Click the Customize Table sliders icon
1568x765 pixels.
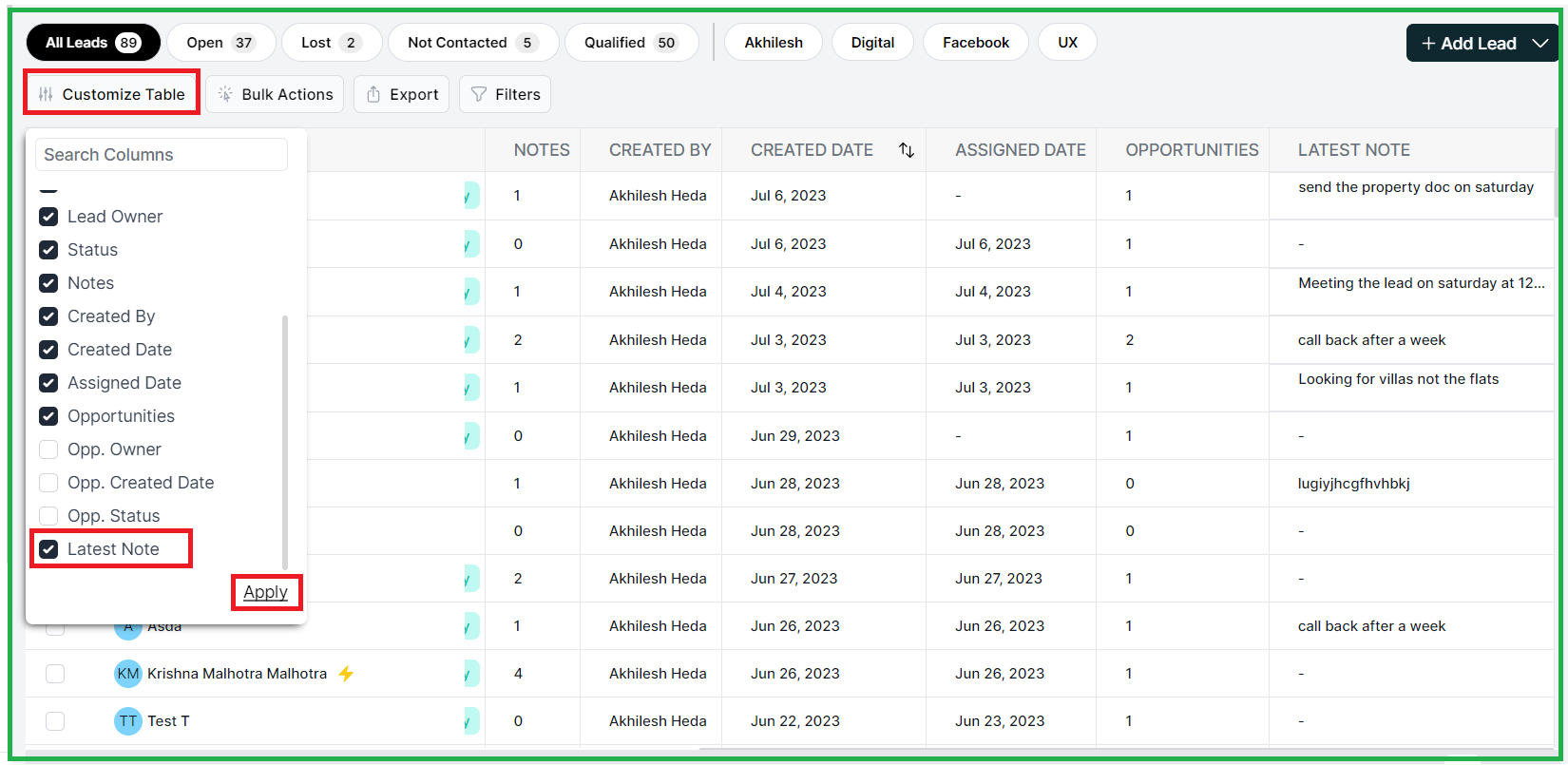46,94
